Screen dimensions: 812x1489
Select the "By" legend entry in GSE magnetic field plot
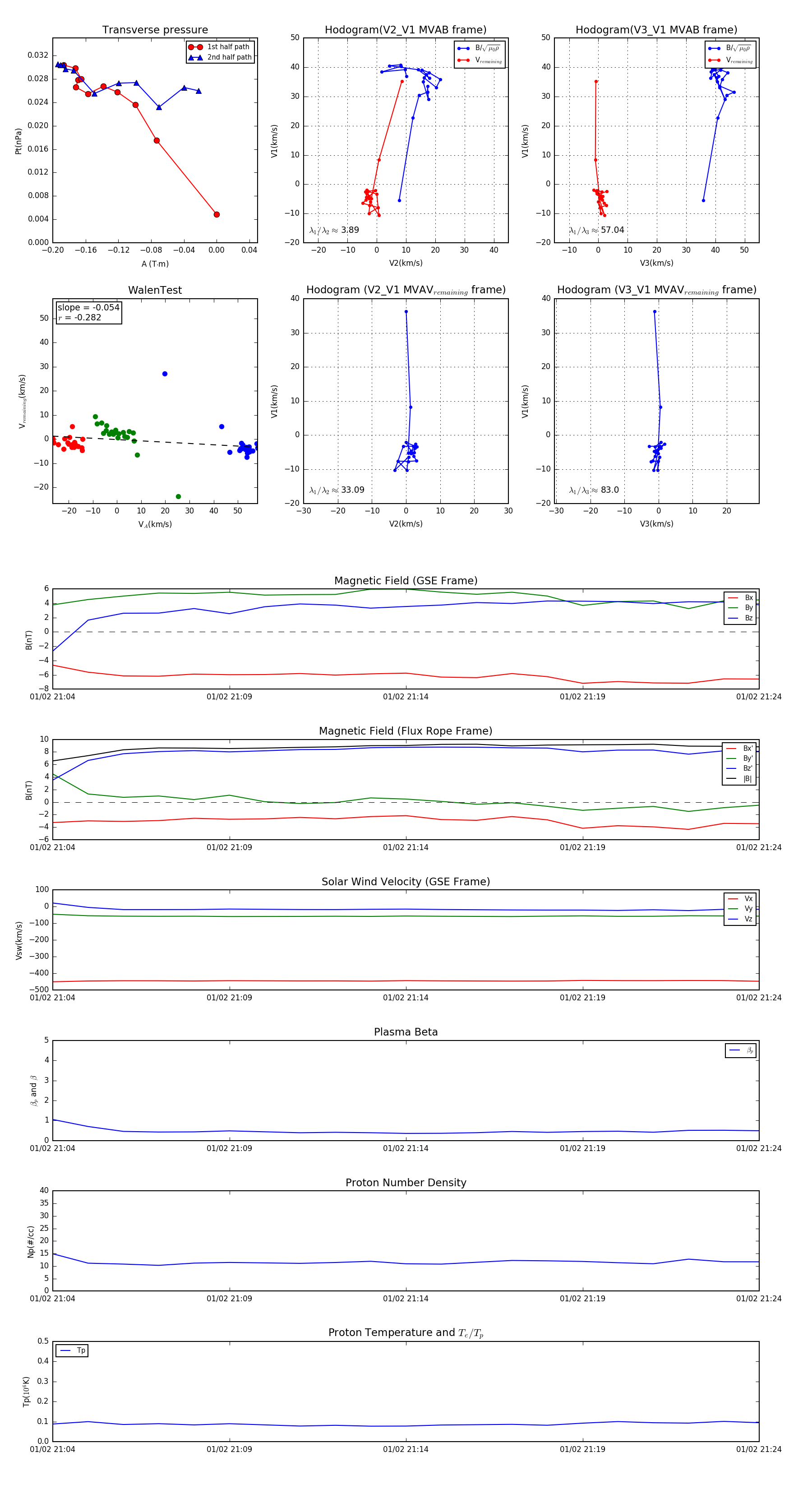740,607
